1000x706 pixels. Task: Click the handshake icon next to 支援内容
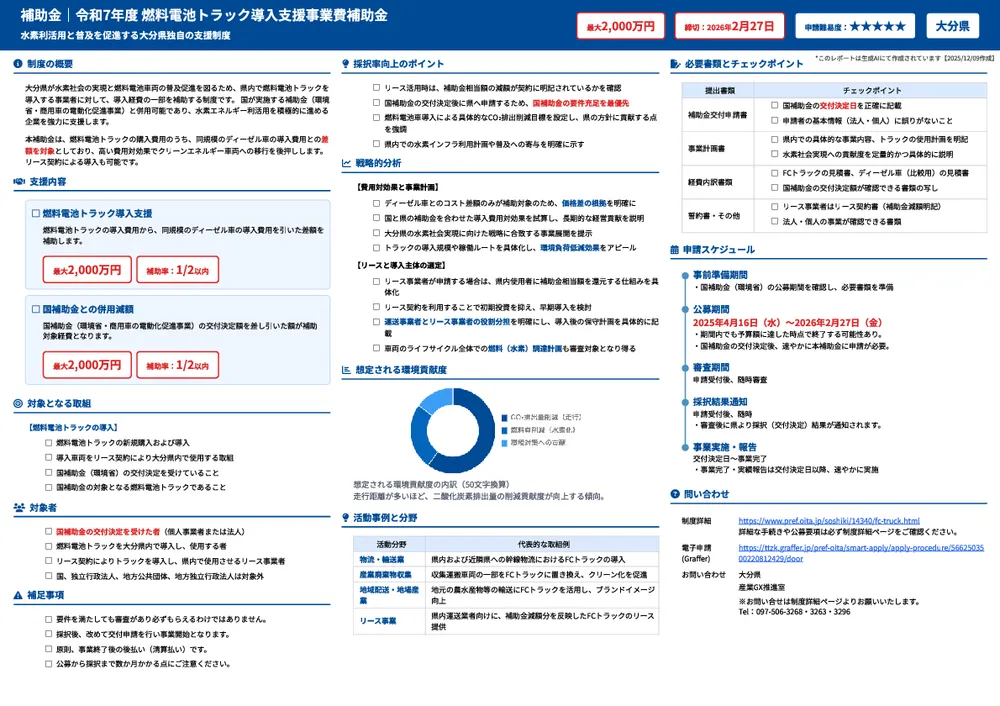(19, 182)
